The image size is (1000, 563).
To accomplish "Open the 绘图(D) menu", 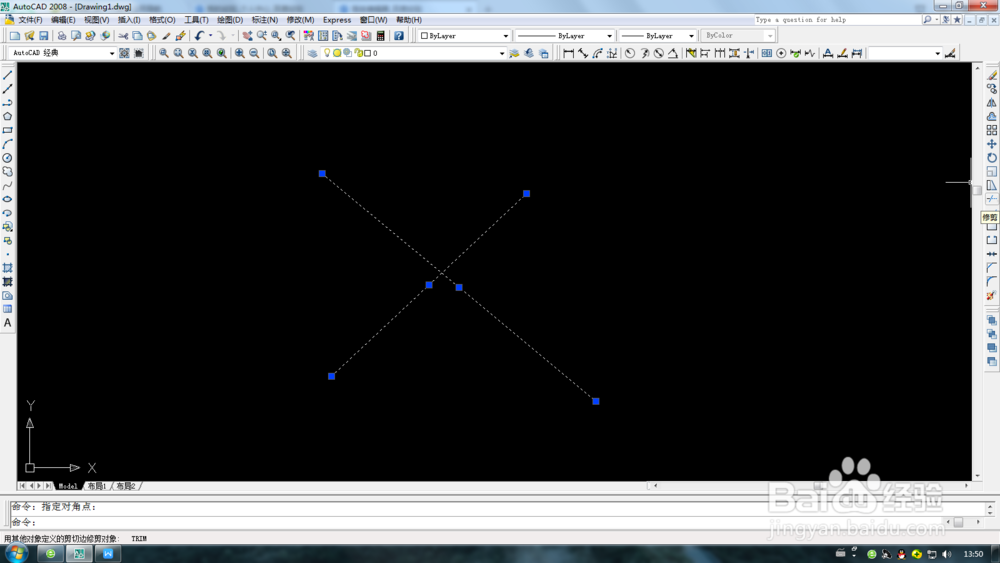I will (230, 20).
